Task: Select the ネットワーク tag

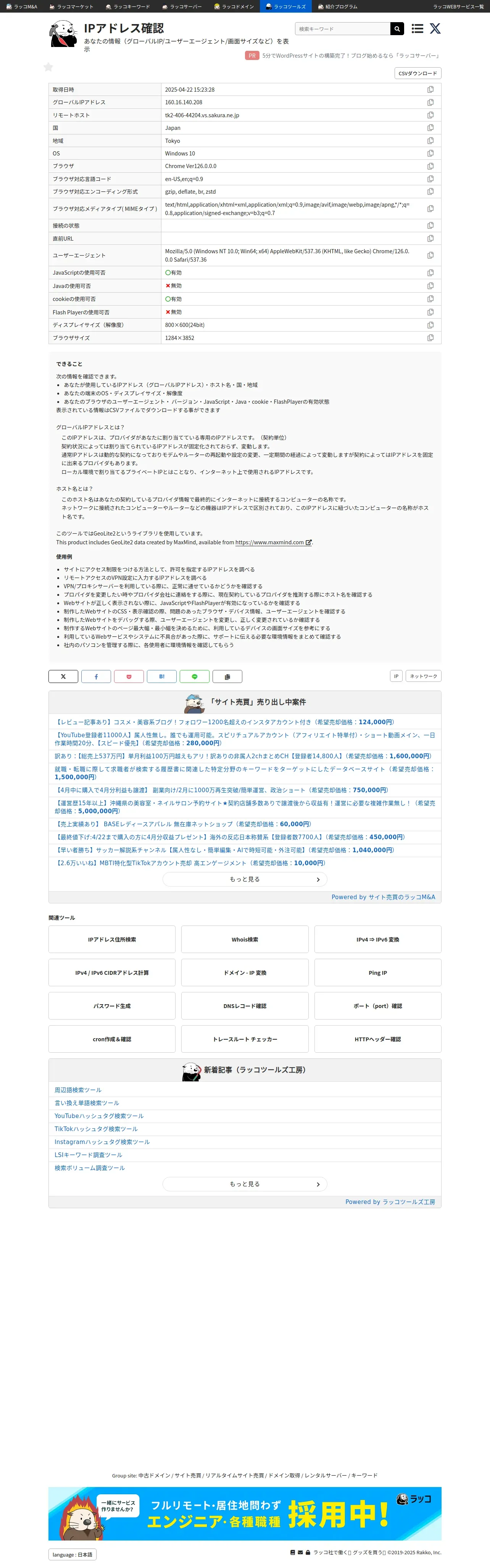Action: (423, 676)
